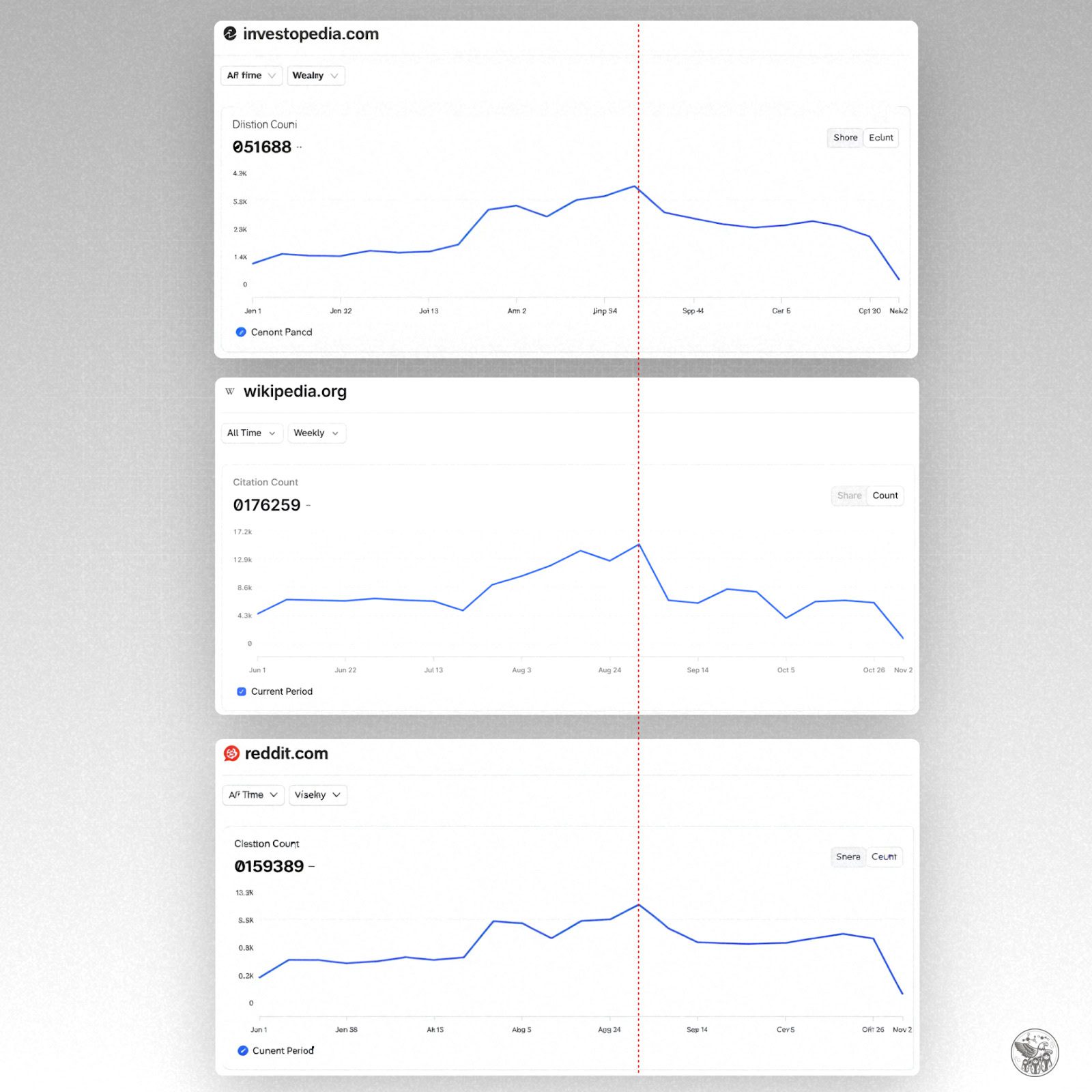
Task: Click the wikipedia.org domain title
Action: coord(295,392)
